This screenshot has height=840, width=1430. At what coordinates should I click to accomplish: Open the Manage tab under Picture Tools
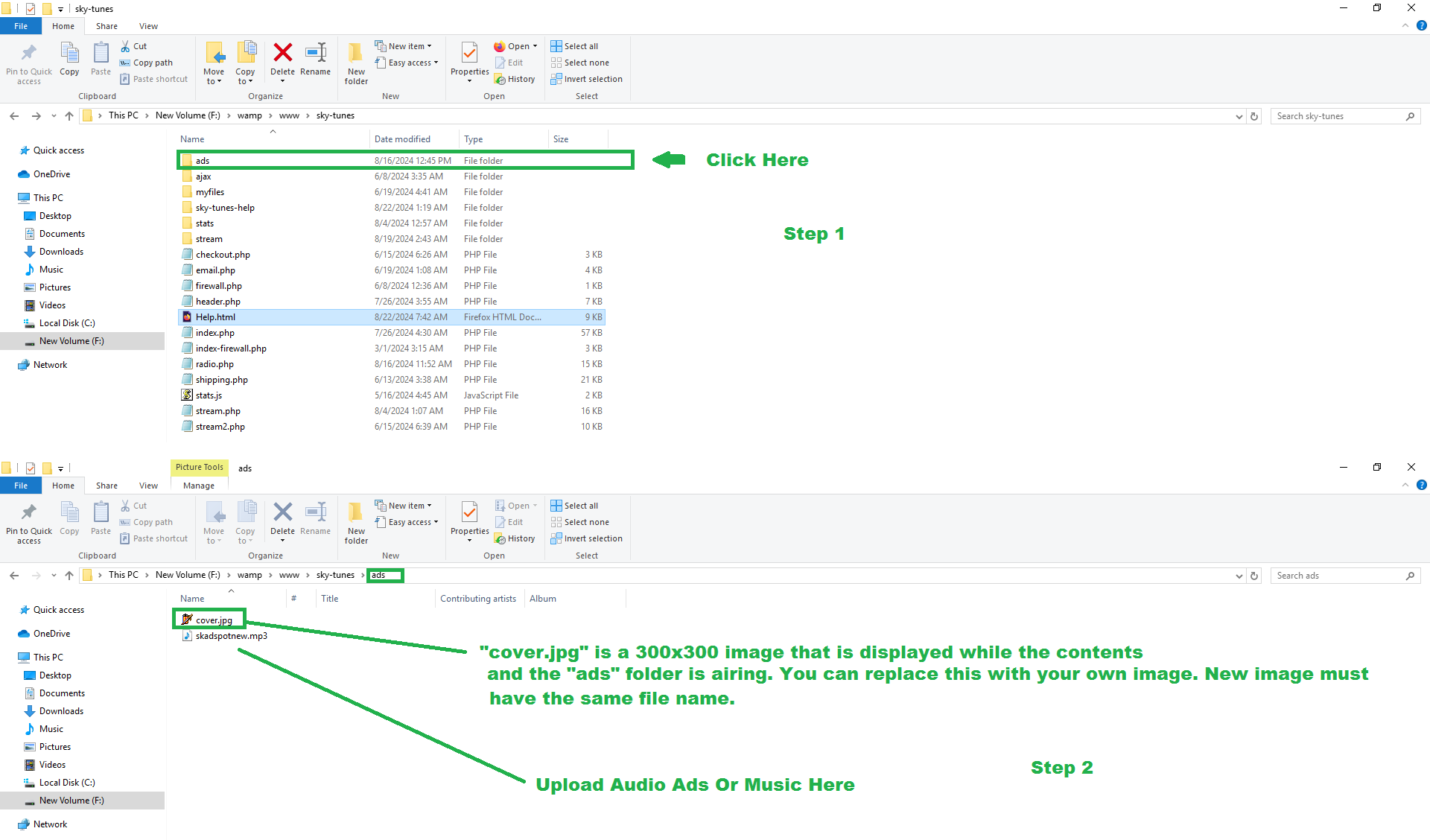[x=199, y=486]
